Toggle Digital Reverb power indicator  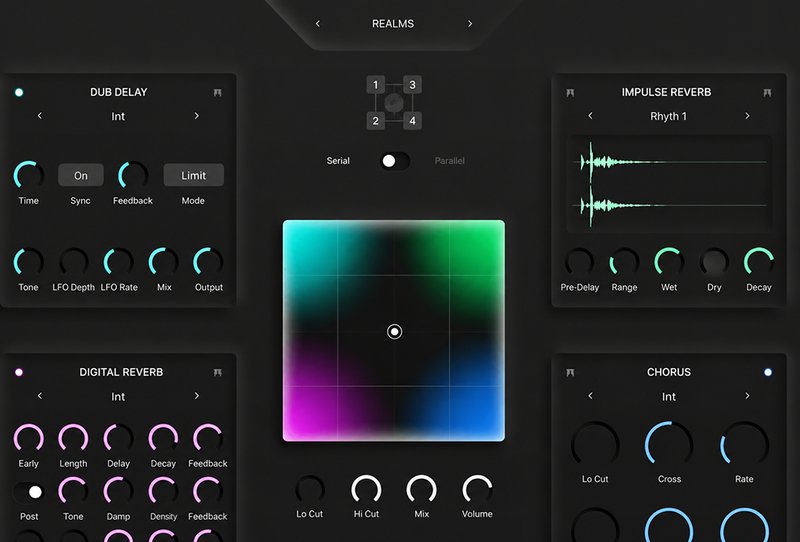pyautogui.click(x=19, y=372)
